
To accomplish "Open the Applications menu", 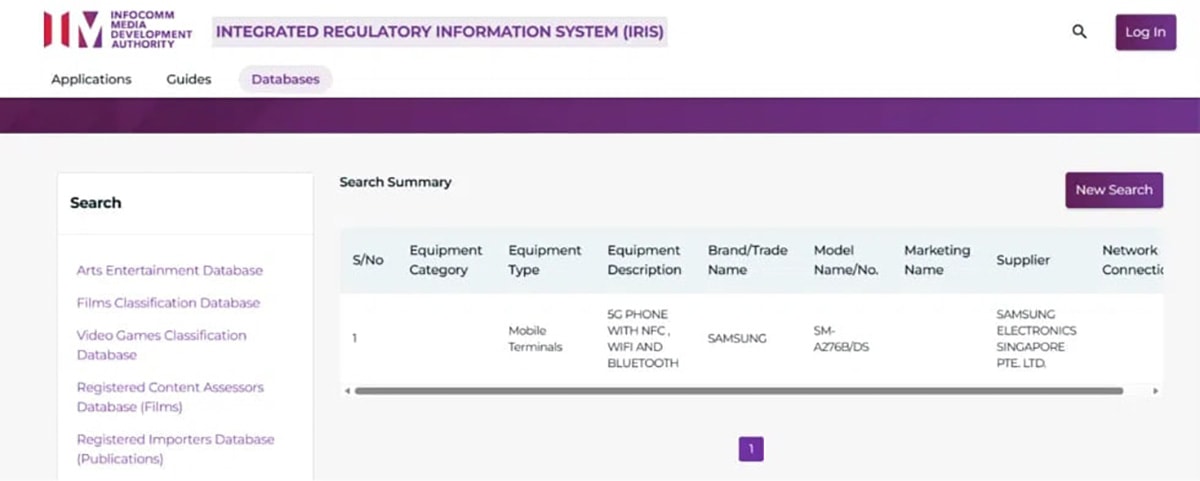I will coord(91,79).
